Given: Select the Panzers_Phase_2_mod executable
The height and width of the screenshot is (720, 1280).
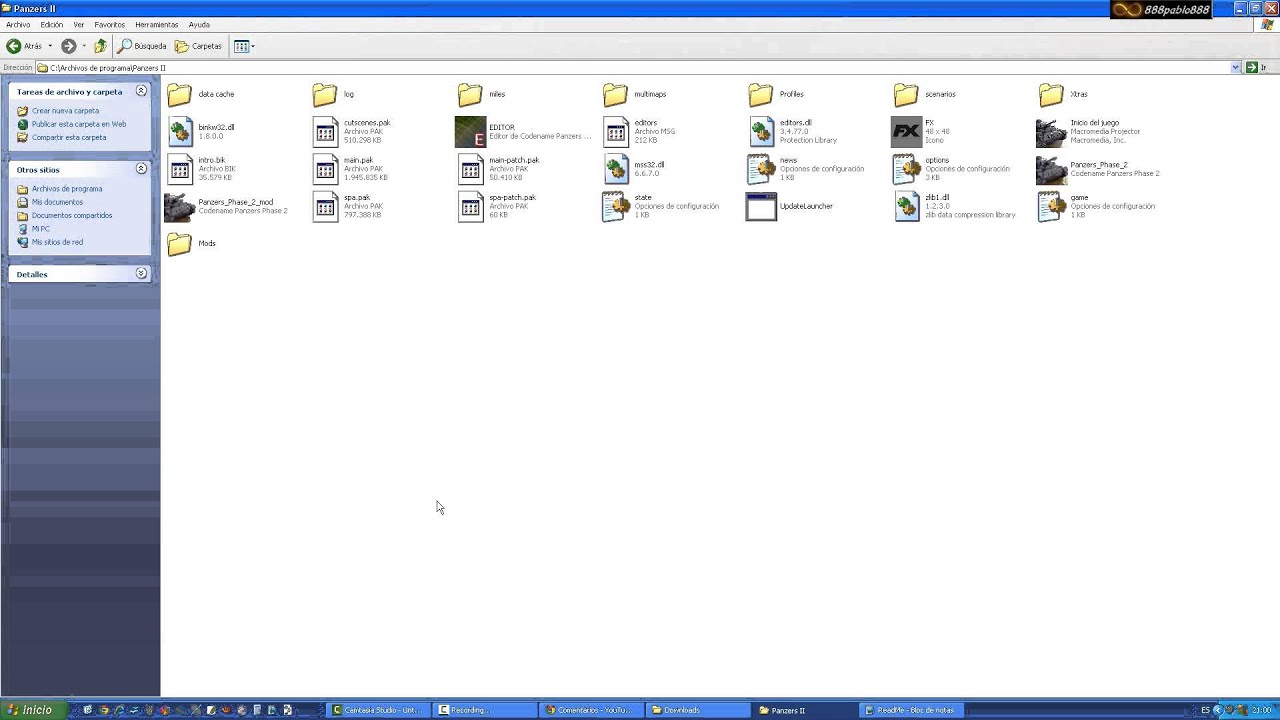Looking at the screenshot, I should click(226, 206).
